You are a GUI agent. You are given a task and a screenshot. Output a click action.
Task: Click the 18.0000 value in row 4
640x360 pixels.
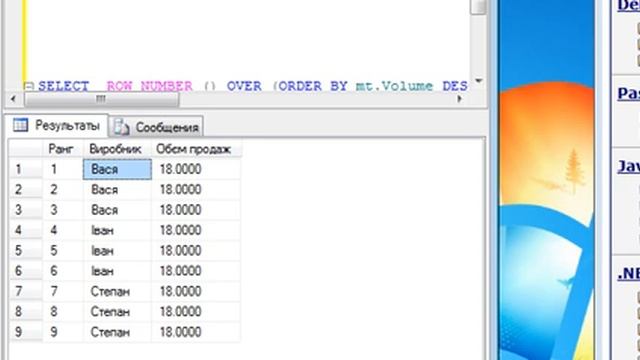click(196, 231)
